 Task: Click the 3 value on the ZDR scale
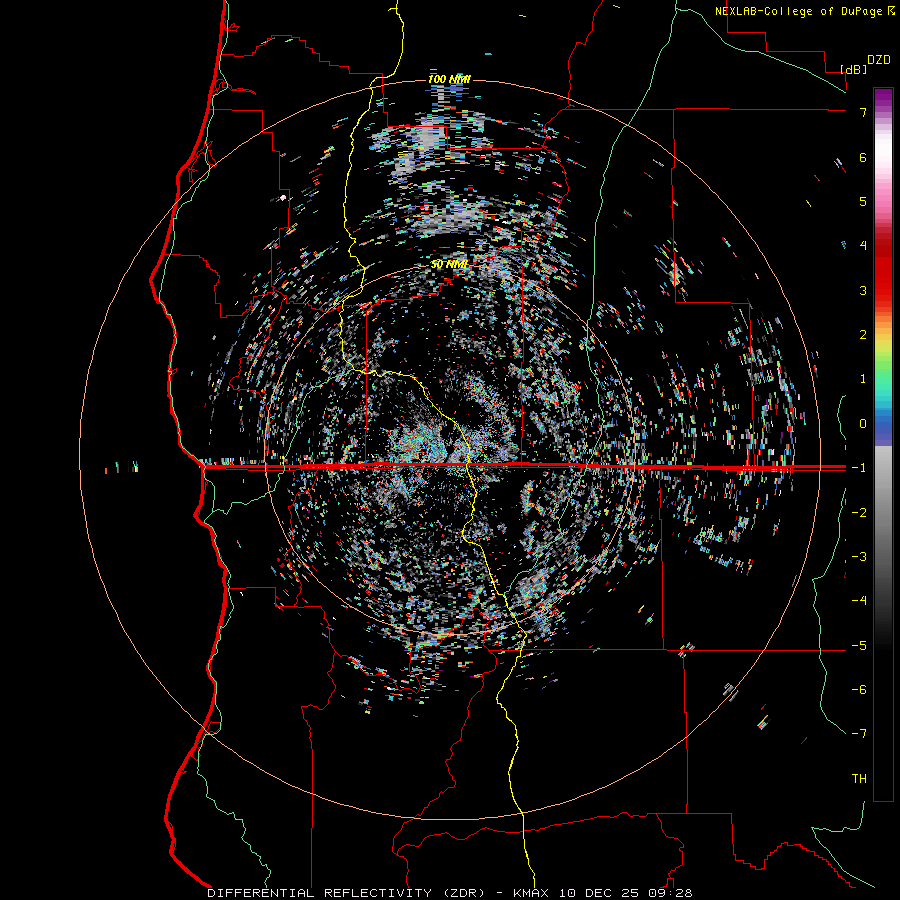(x=863, y=290)
